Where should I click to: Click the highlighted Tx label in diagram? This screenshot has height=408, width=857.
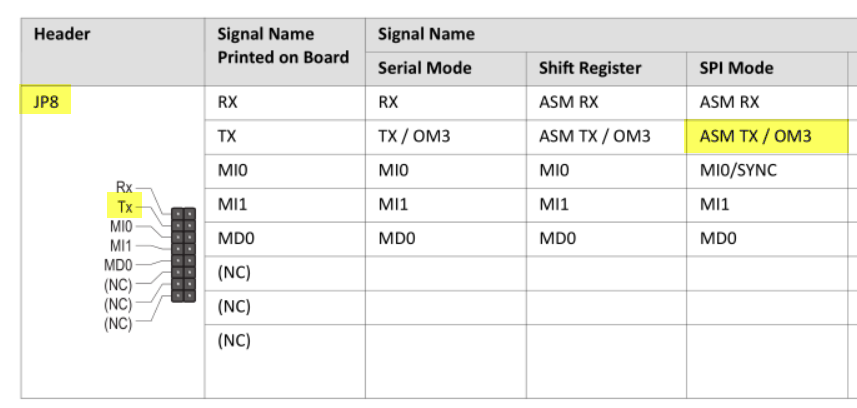tap(124, 207)
